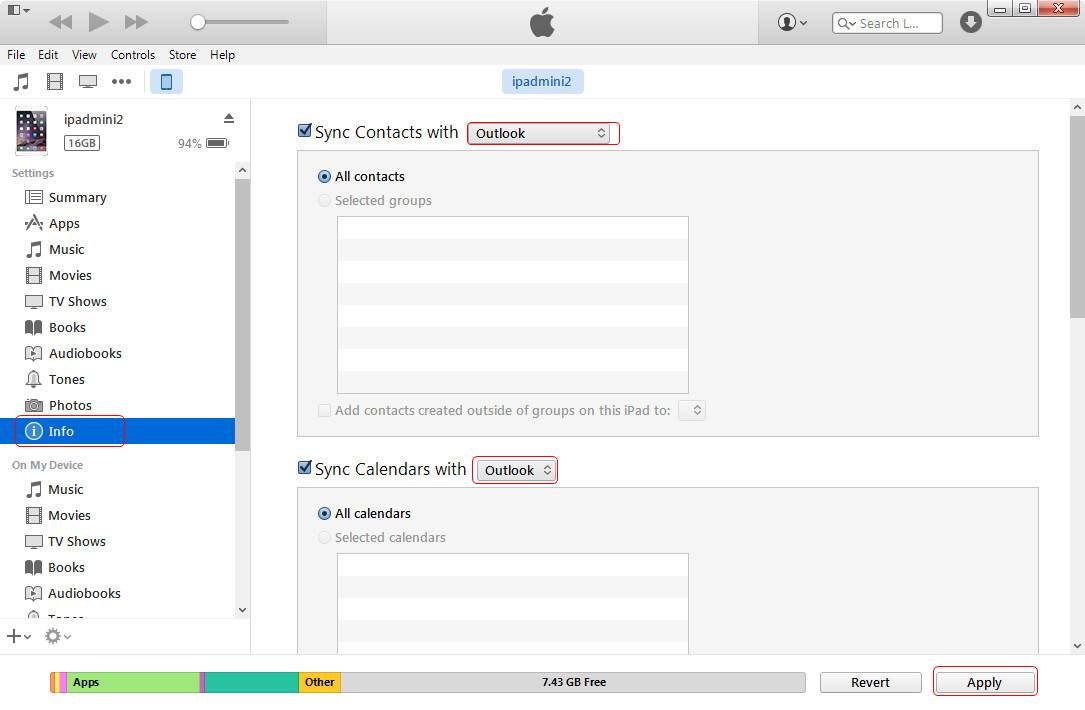Open the Store menu

coord(183,55)
